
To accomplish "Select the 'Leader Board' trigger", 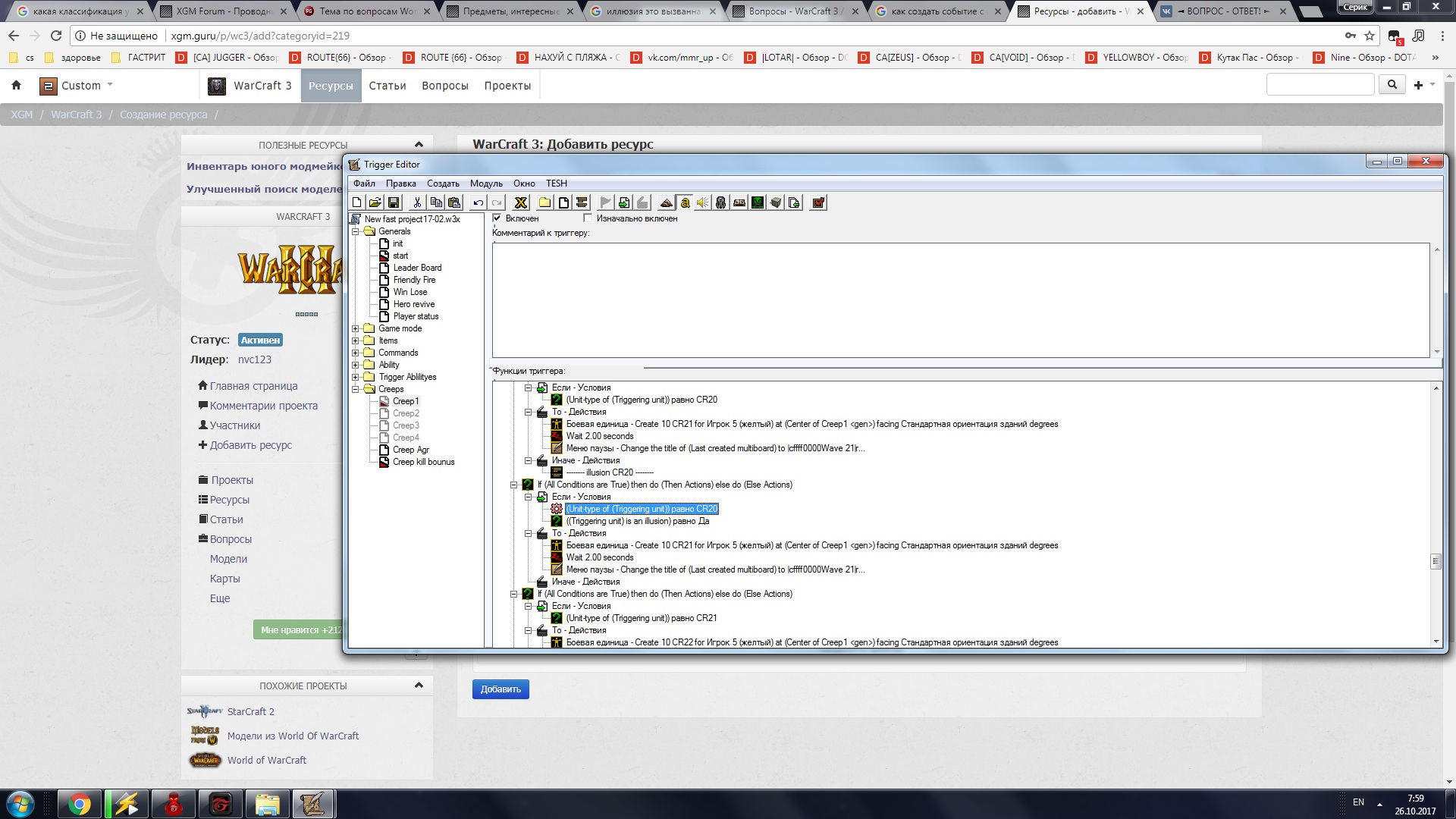I will (417, 268).
